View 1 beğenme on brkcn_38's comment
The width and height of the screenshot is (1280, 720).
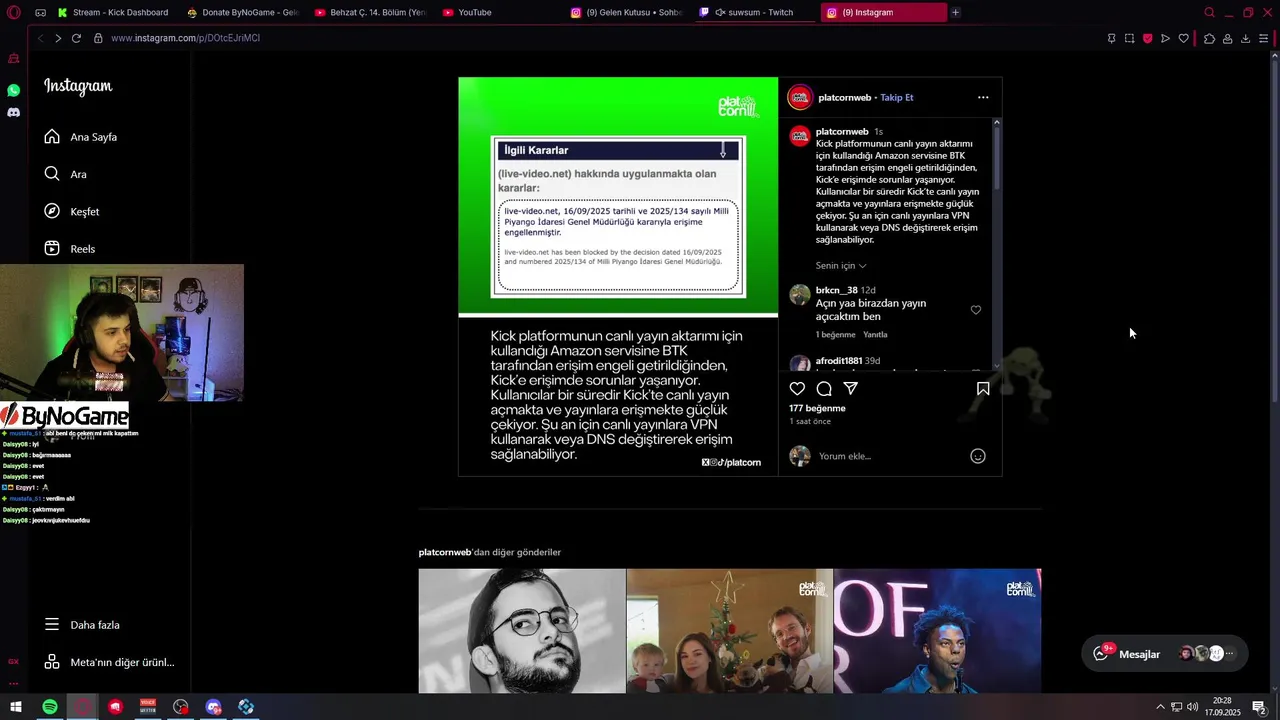tap(835, 334)
